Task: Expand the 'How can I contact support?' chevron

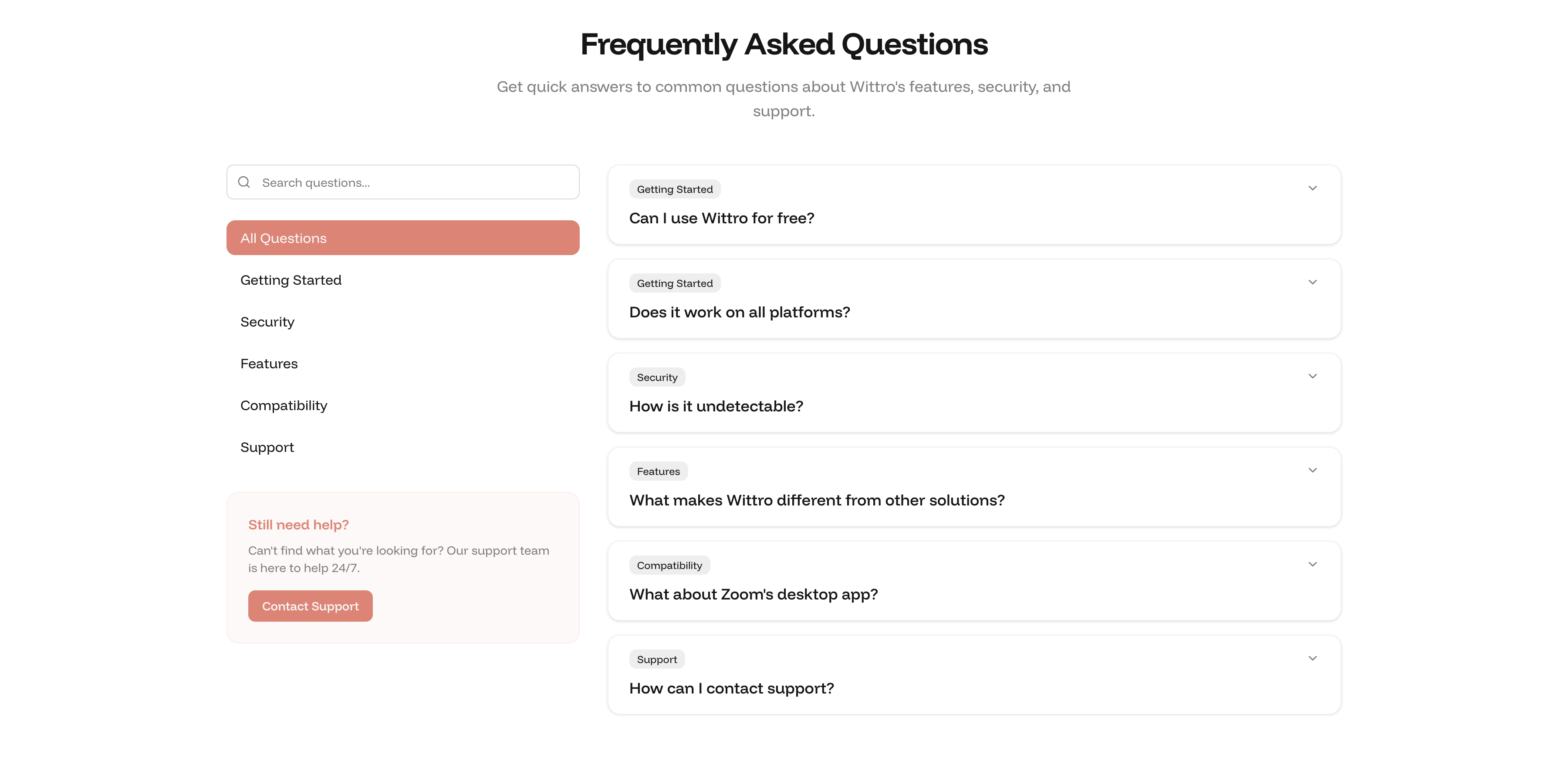Action: pos(1312,658)
